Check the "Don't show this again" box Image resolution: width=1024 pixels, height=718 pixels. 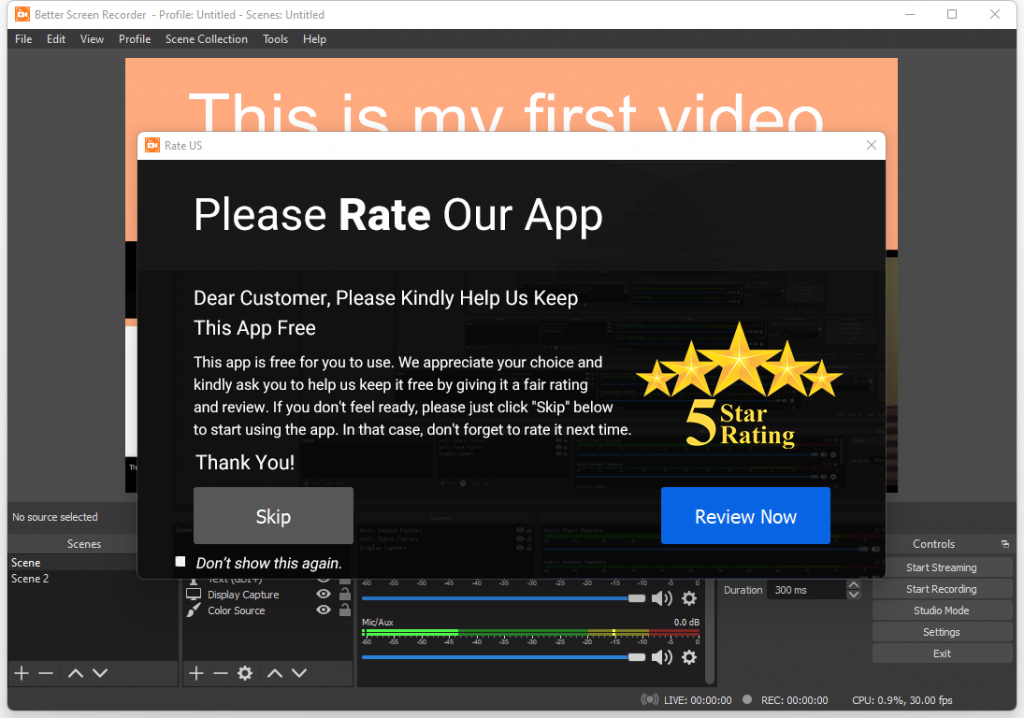click(181, 562)
